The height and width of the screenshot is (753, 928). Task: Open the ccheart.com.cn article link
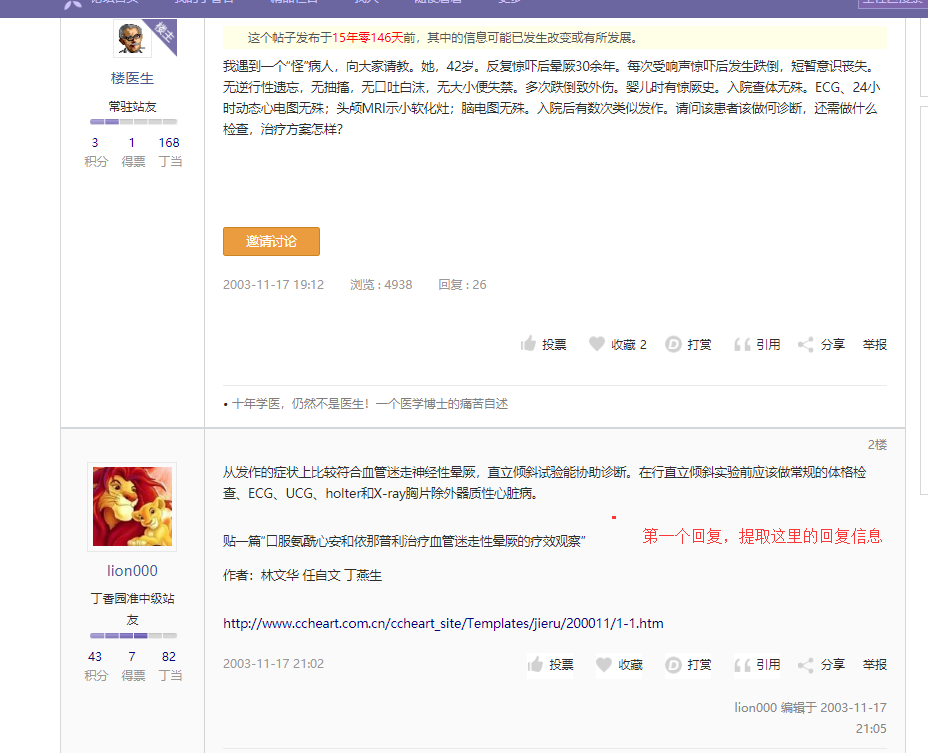(441, 622)
